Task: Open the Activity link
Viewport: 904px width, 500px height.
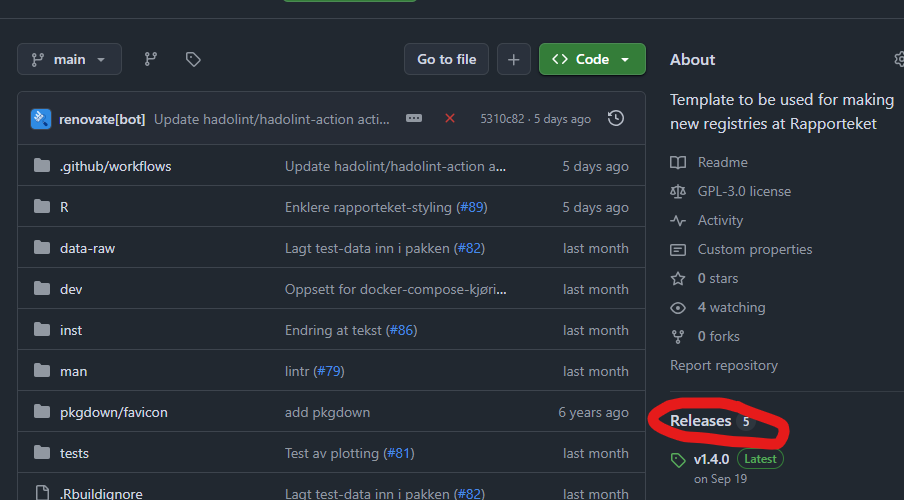Action: point(720,220)
